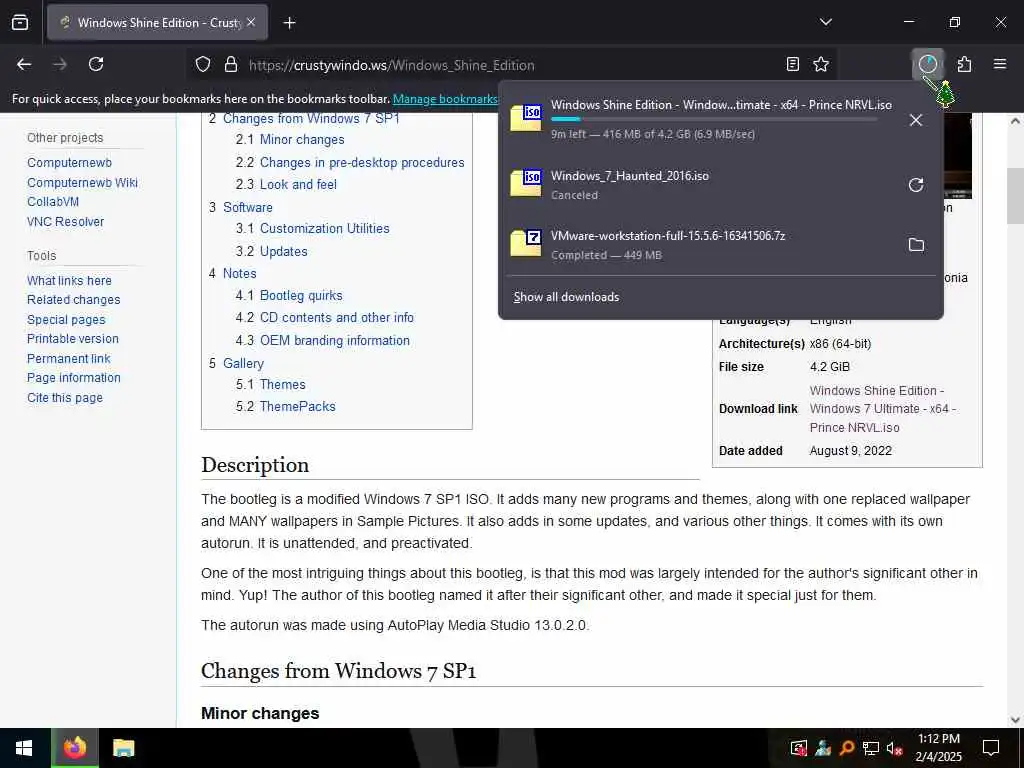Image resolution: width=1024 pixels, height=768 pixels.
Task: Jump to 2.1 Minor changes section
Action: click(x=290, y=140)
